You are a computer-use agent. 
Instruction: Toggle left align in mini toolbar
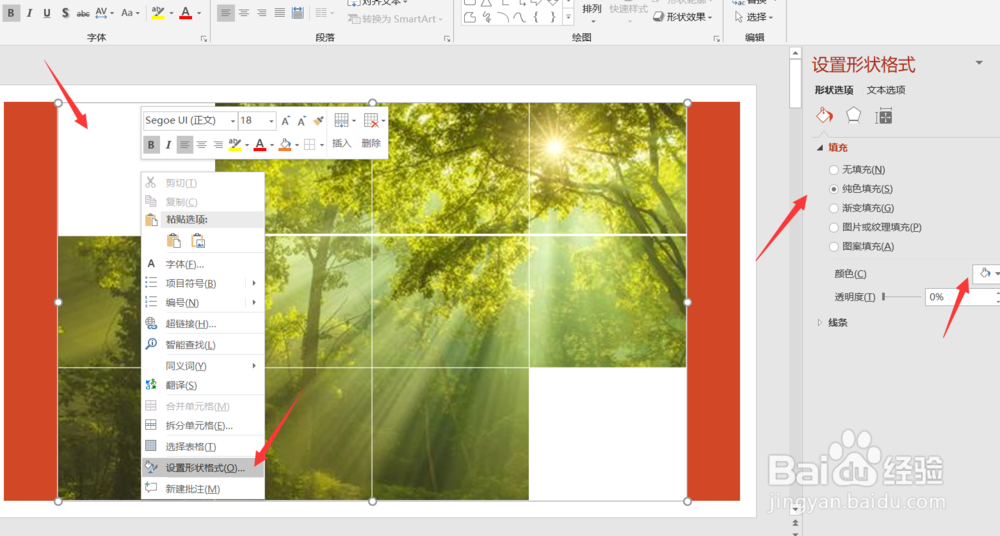(185, 145)
